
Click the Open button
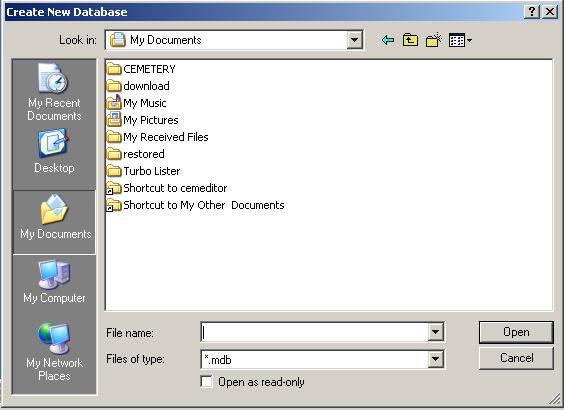pyautogui.click(x=516, y=332)
